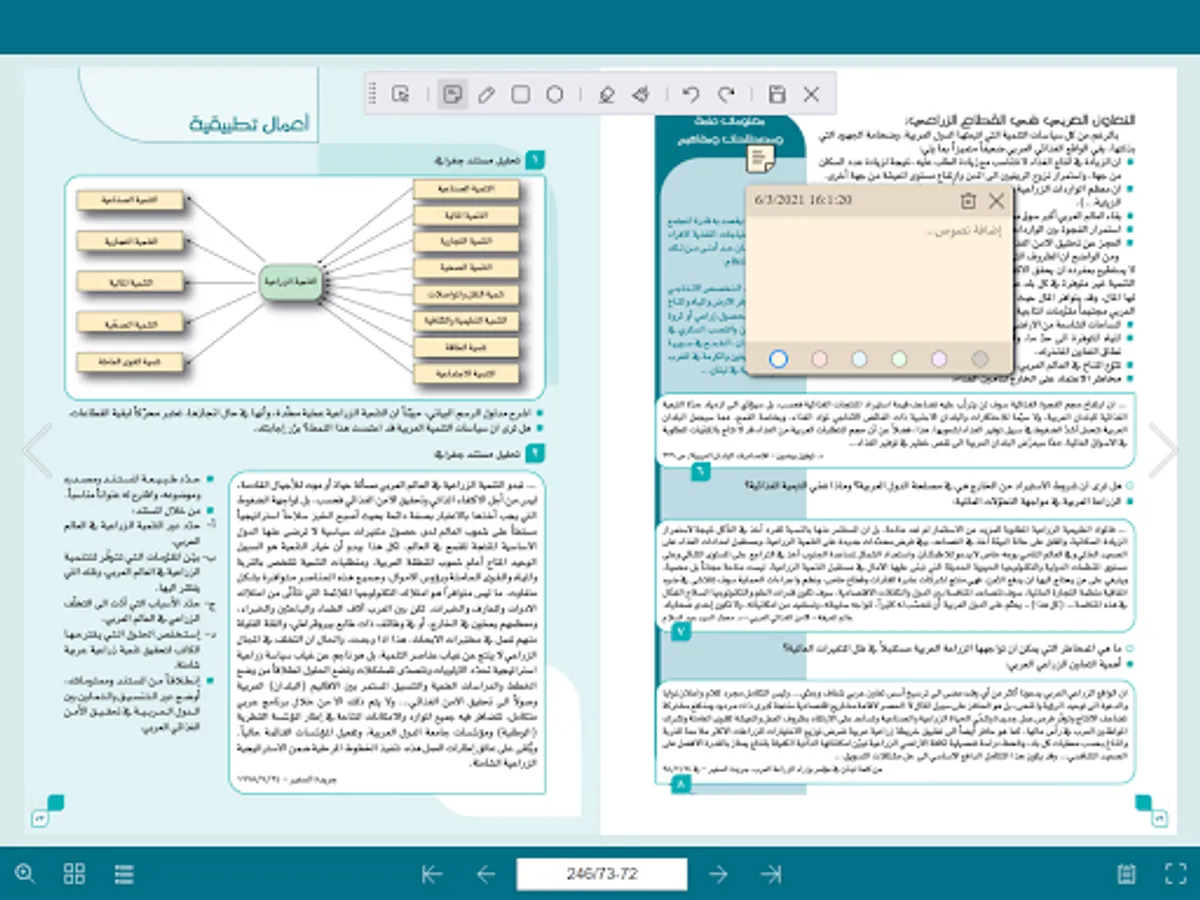The image size is (1200, 900).
Task: Delete the sticky note with trash icon
Action: [967, 201]
